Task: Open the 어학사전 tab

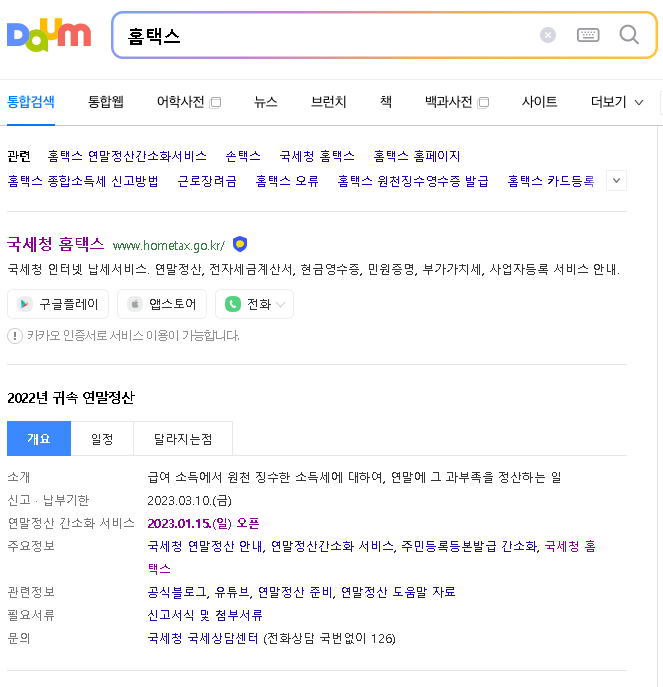Action: click(x=181, y=102)
